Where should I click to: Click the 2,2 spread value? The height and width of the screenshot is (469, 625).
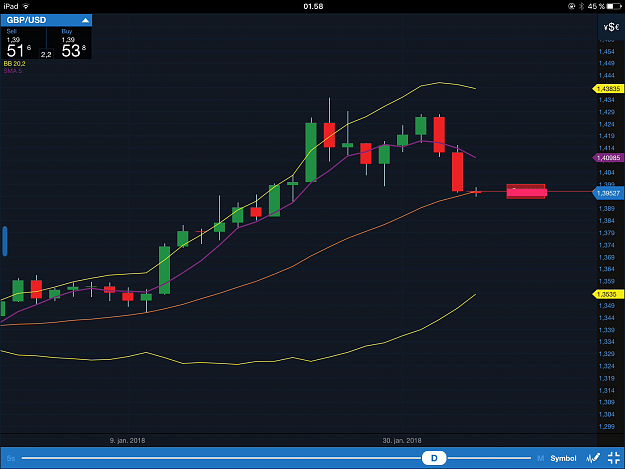tap(46, 55)
